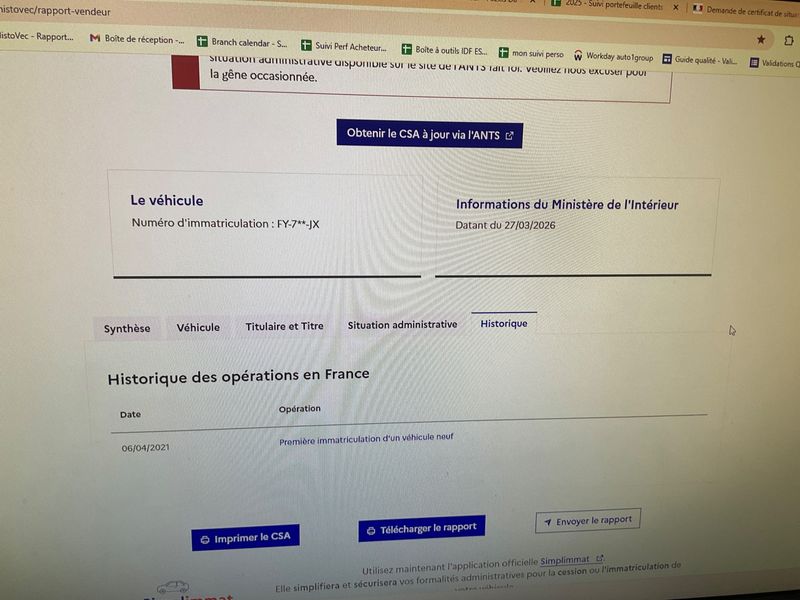
Task: Click the Imprimer le CSA button
Action: [x=245, y=538]
